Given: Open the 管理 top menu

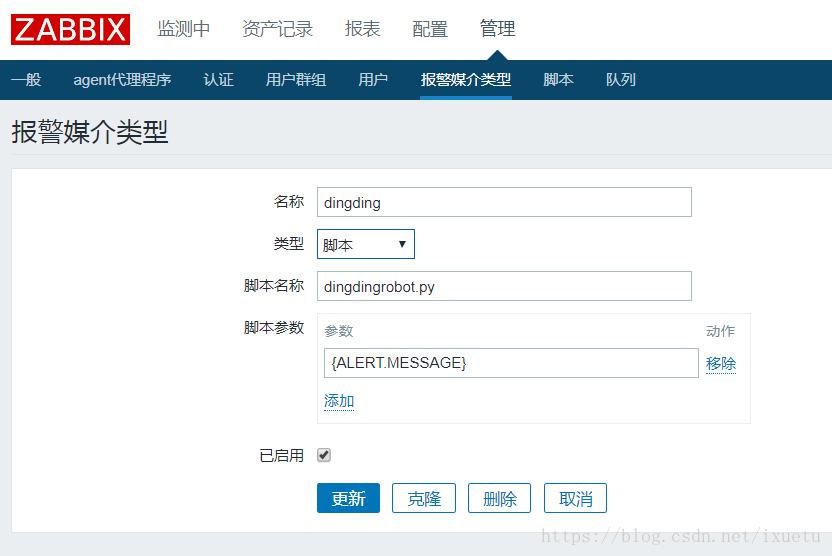Looking at the screenshot, I should click(x=497, y=29).
